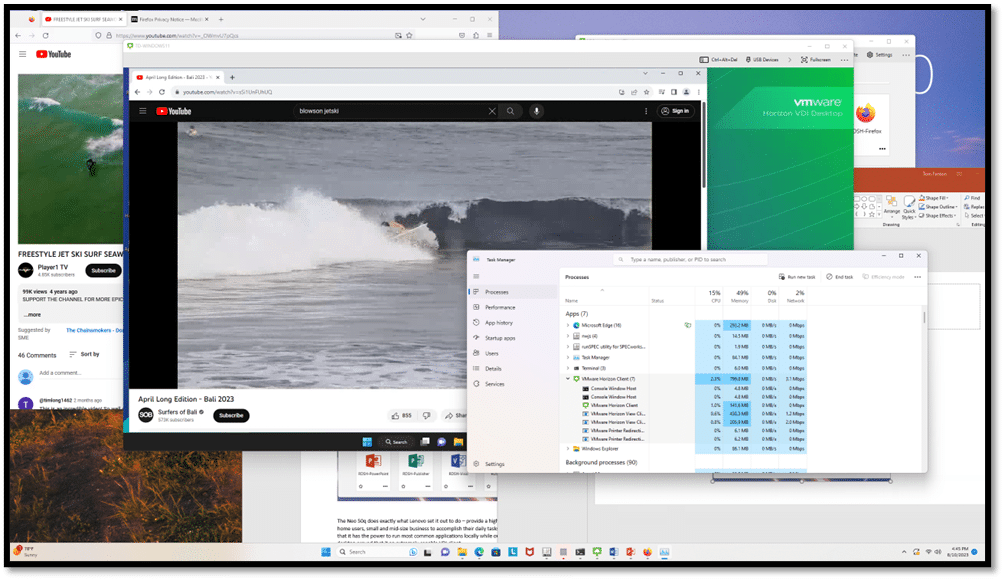Screen dimensions: 1004x580
Task: Clear YouTube search box text
Action: tap(492, 111)
